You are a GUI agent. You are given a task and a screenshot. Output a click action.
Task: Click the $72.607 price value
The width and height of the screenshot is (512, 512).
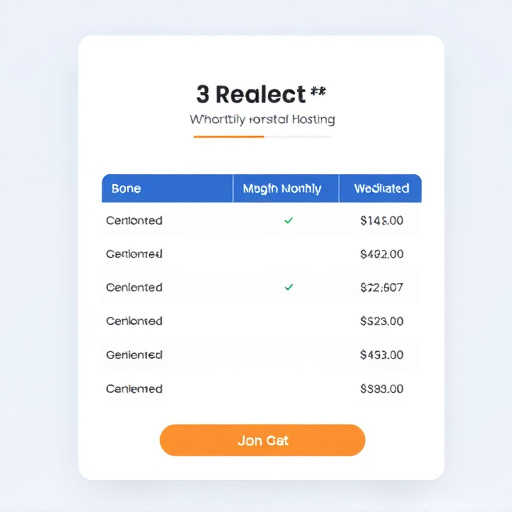tap(382, 287)
